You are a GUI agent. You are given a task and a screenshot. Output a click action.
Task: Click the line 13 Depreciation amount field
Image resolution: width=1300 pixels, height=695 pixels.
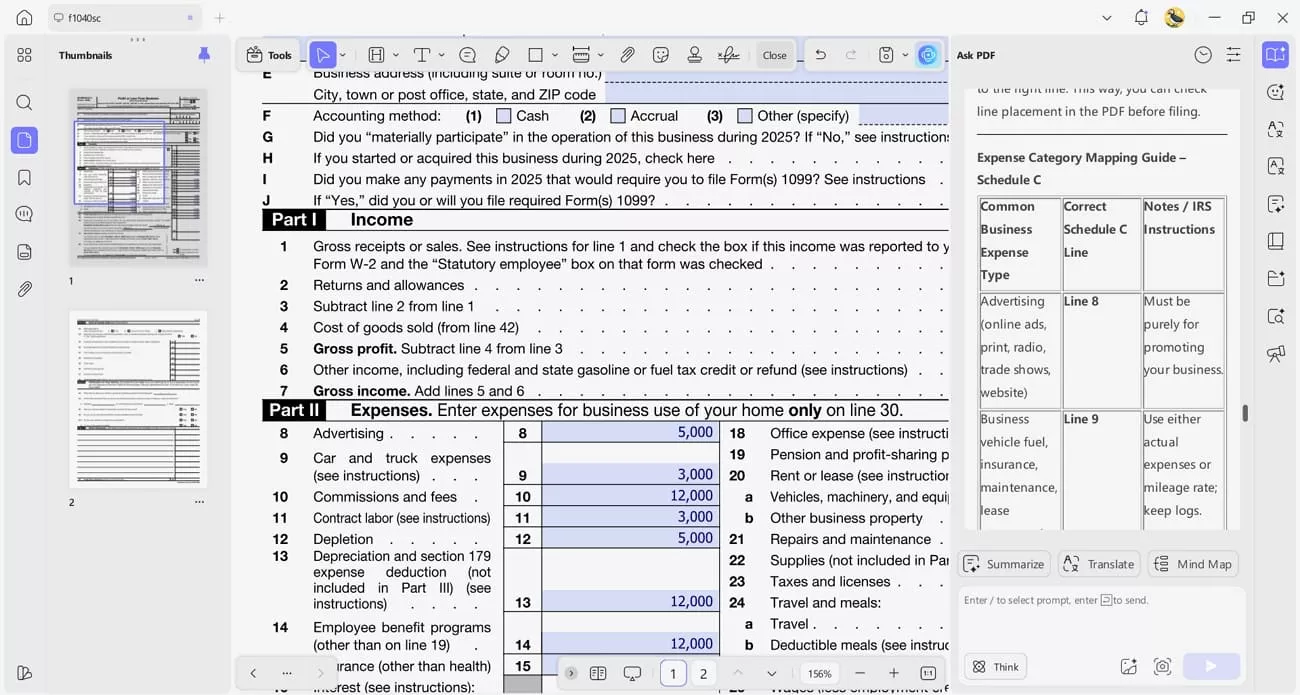630,601
